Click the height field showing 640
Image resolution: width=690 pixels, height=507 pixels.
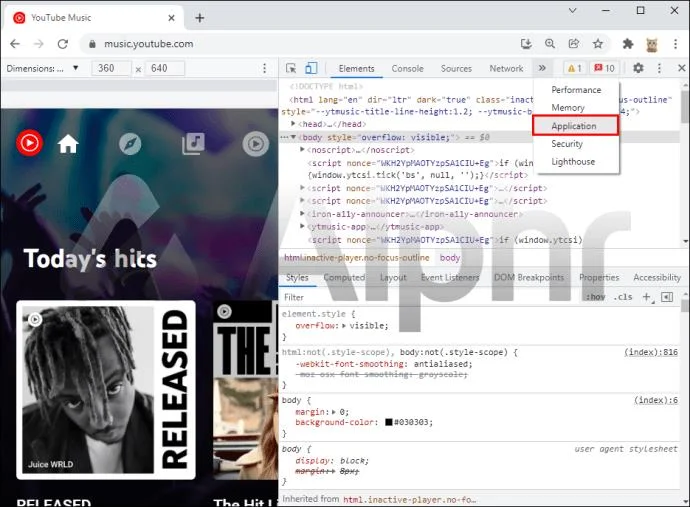pos(165,68)
